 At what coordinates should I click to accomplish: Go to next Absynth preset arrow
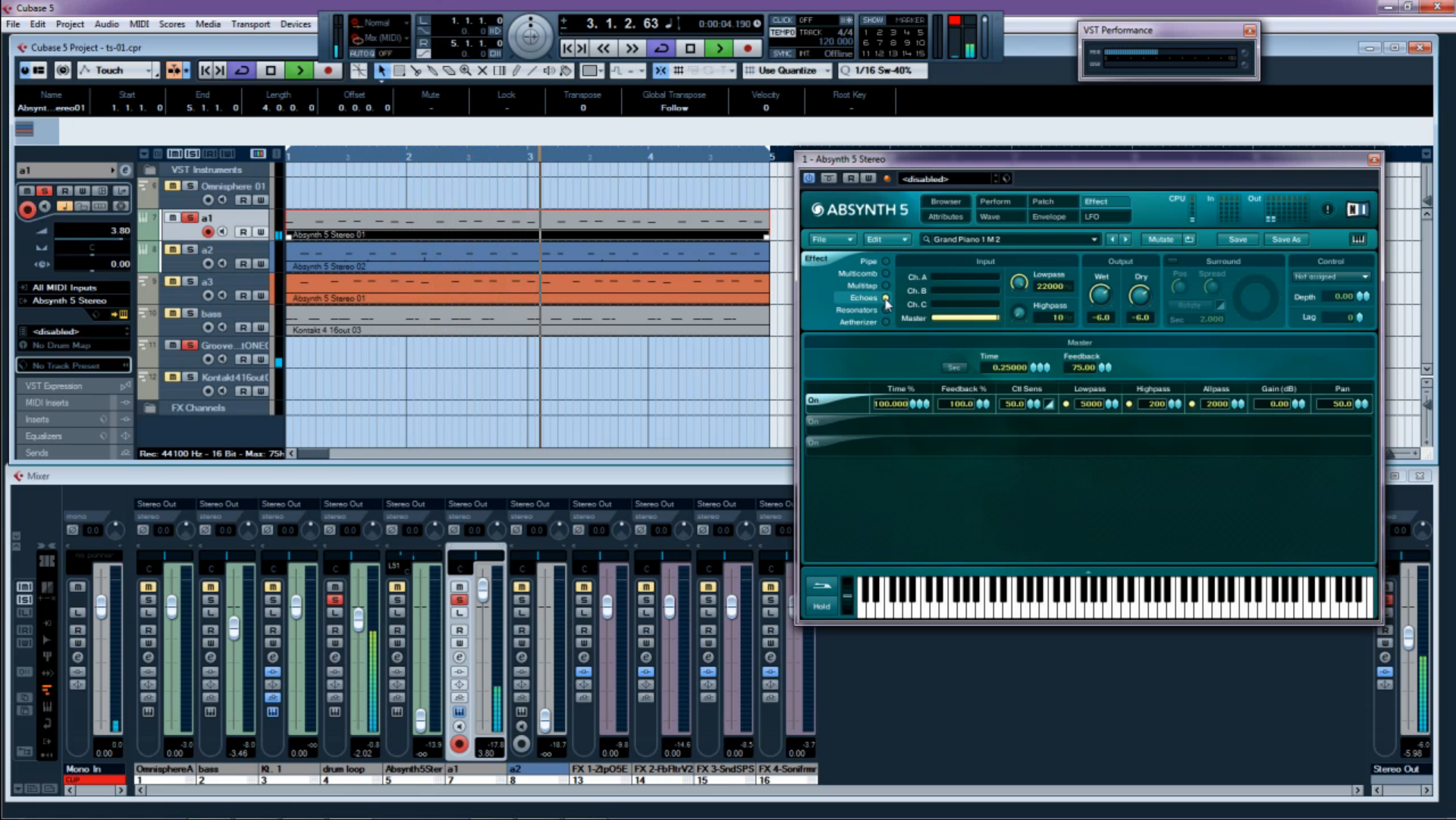(x=1125, y=239)
